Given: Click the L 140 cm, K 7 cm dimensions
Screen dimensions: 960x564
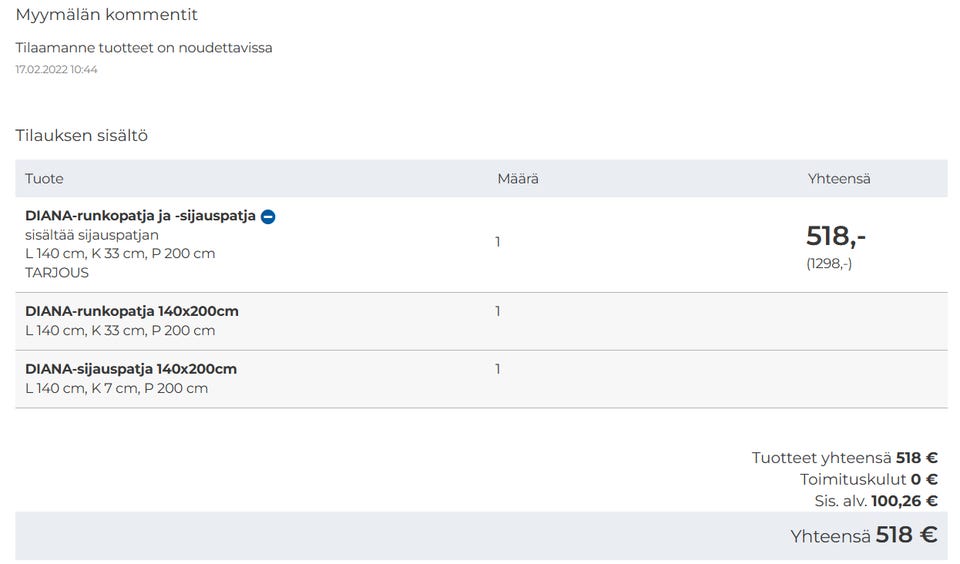Looking at the screenshot, I should [x=117, y=388].
